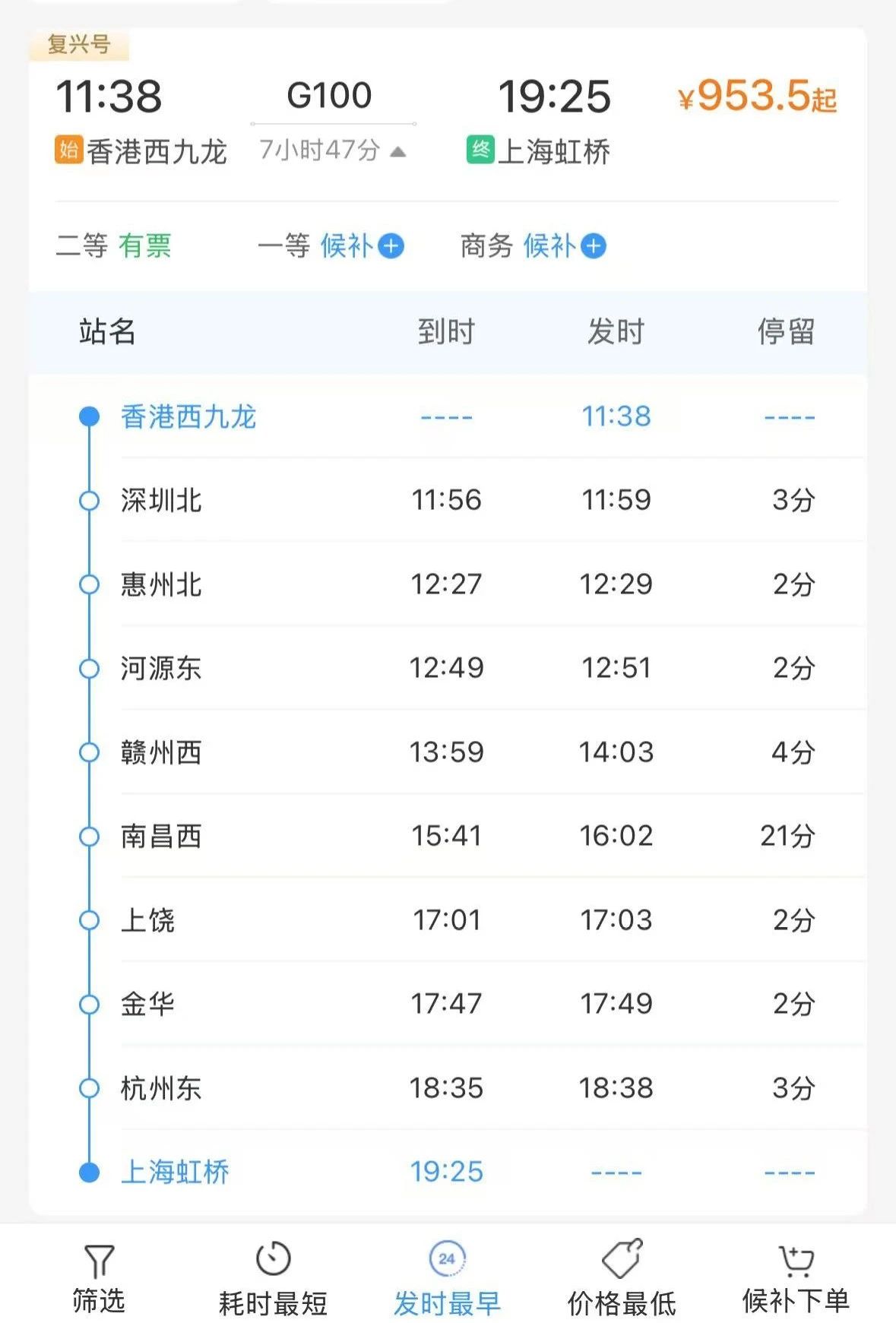Collapse the 7小时47分 stop list arrow

coord(398,152)
